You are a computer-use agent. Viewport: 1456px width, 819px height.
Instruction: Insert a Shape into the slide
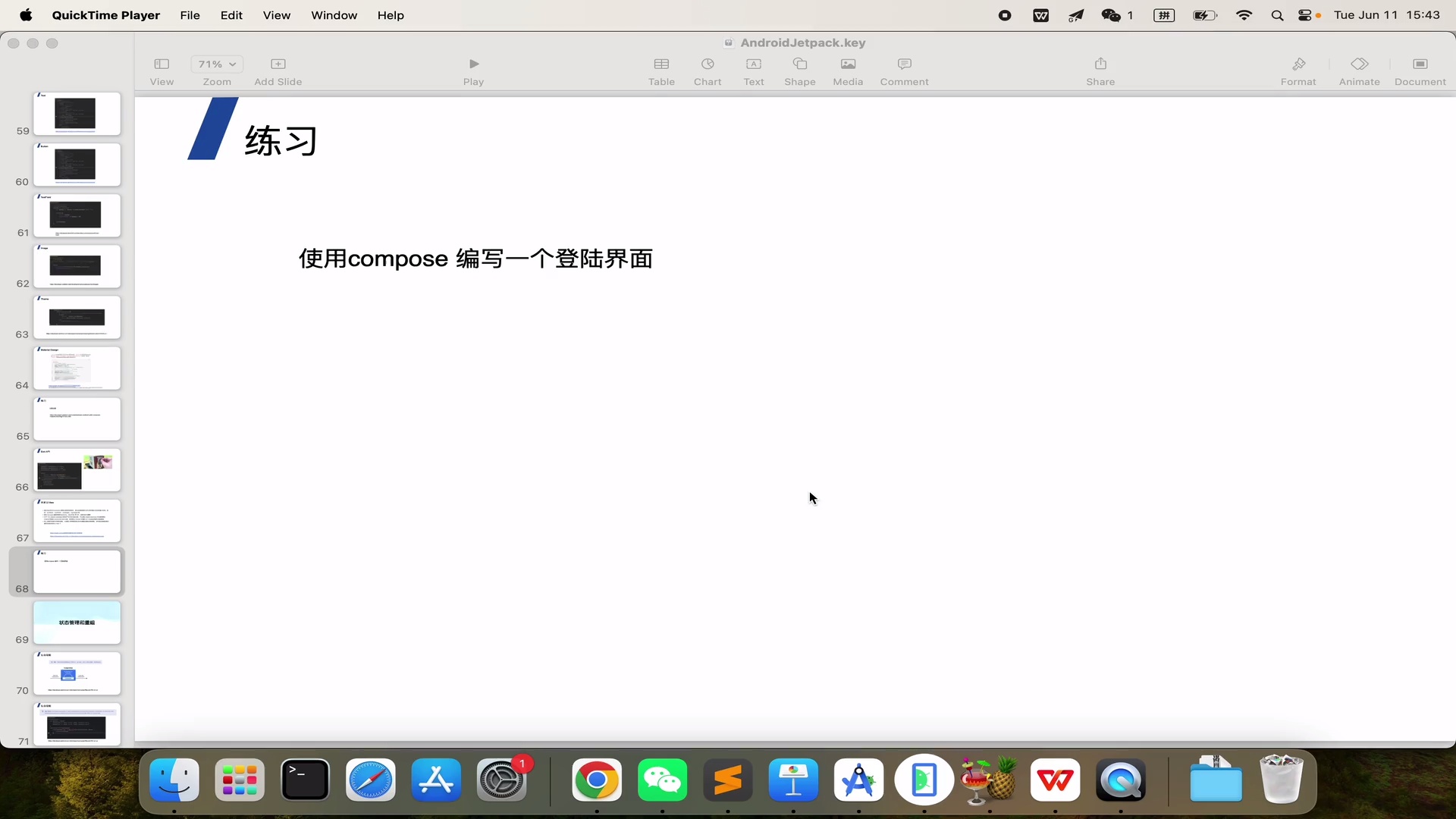pos(799,71)
